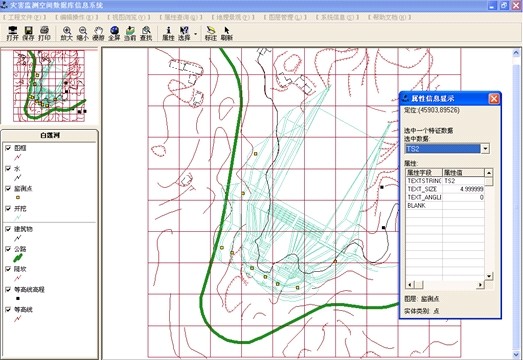This screenshot has height=360, width=523.
Task: Open the 图层管理 menu
Action: [285, 17]
